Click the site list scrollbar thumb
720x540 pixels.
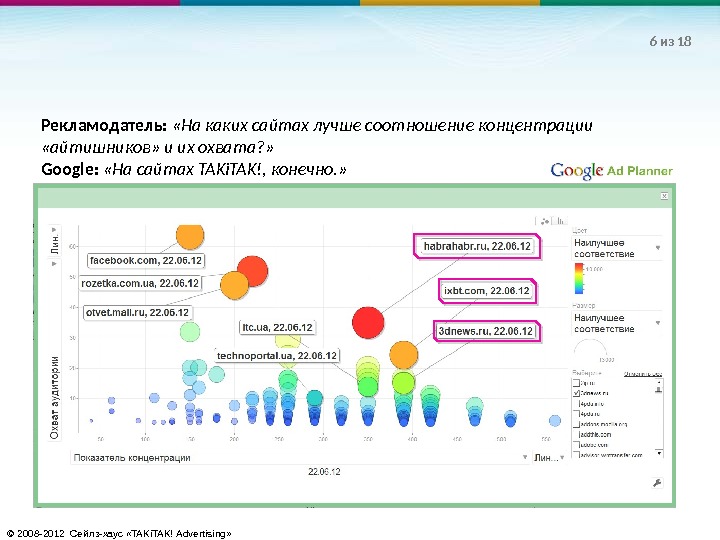[659, 390]
